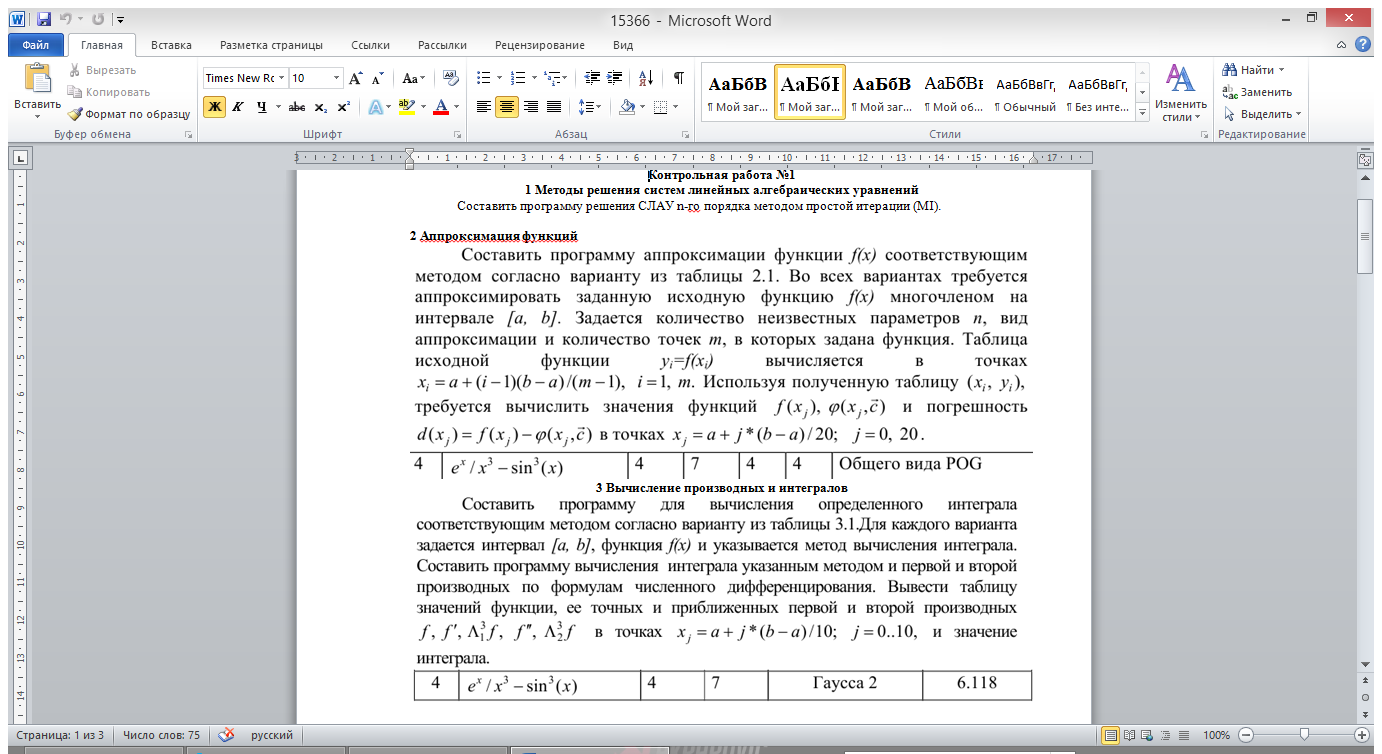The image size is (1382, 754).
Task: Open Word Help with the question mark icon
Action: pos(1362,45)
